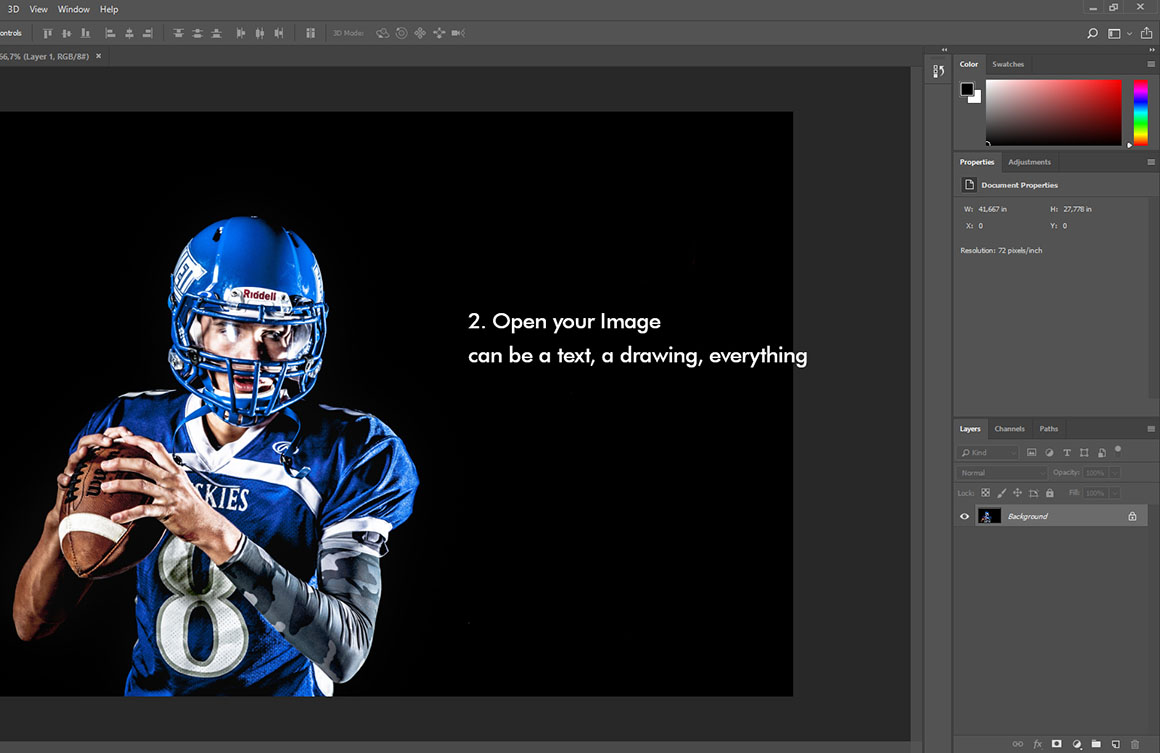
Task: Switch to the Swatches tab
Action: pos(1008,64)
